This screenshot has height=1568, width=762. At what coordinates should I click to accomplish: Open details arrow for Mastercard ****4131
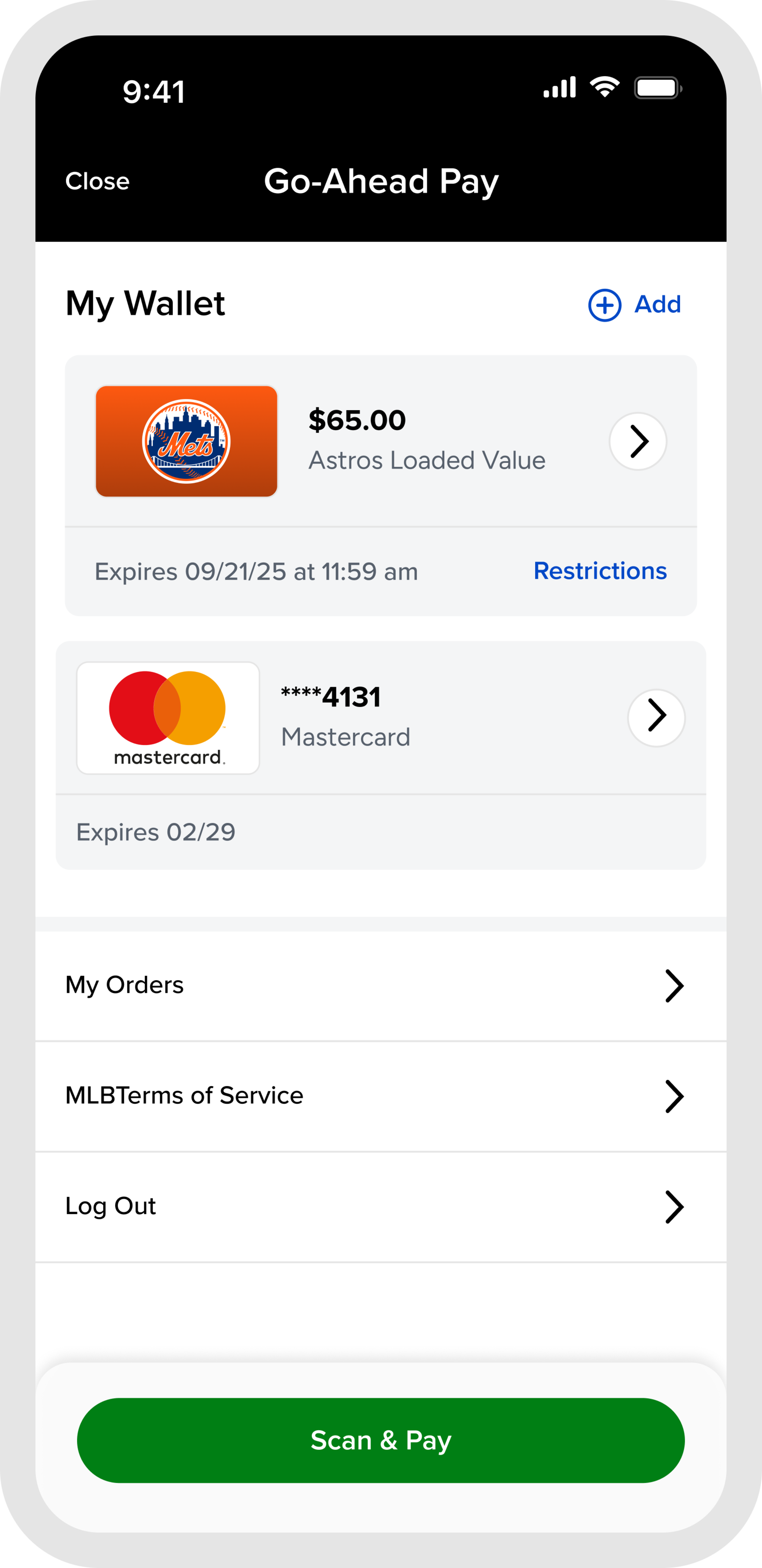(x=656, y=718)
